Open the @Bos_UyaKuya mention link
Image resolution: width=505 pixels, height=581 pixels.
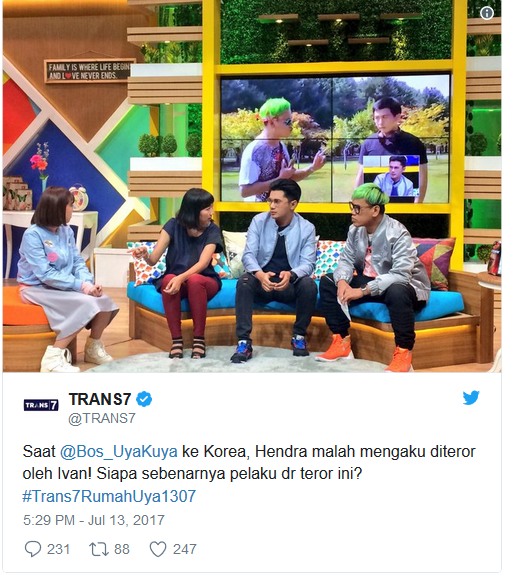pos(119,452)
